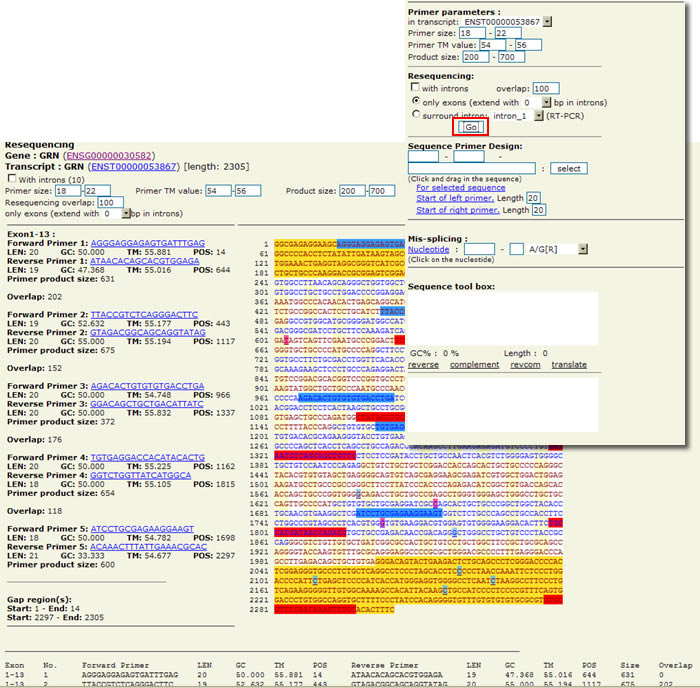The width and height of the screenshot is (700, 688).
Task: Click the Go button under Resequencing
Action: click(x=471, y=127)
